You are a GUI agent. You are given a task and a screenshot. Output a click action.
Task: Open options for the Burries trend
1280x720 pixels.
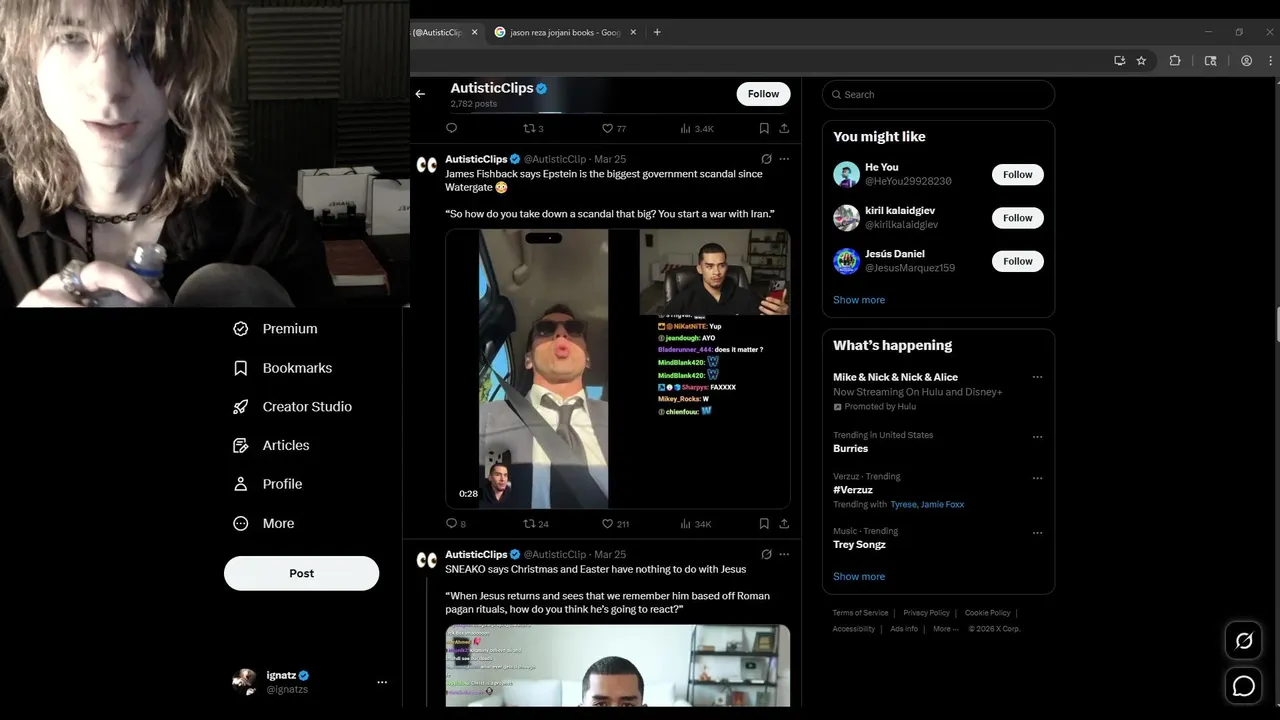[1037, 436]
